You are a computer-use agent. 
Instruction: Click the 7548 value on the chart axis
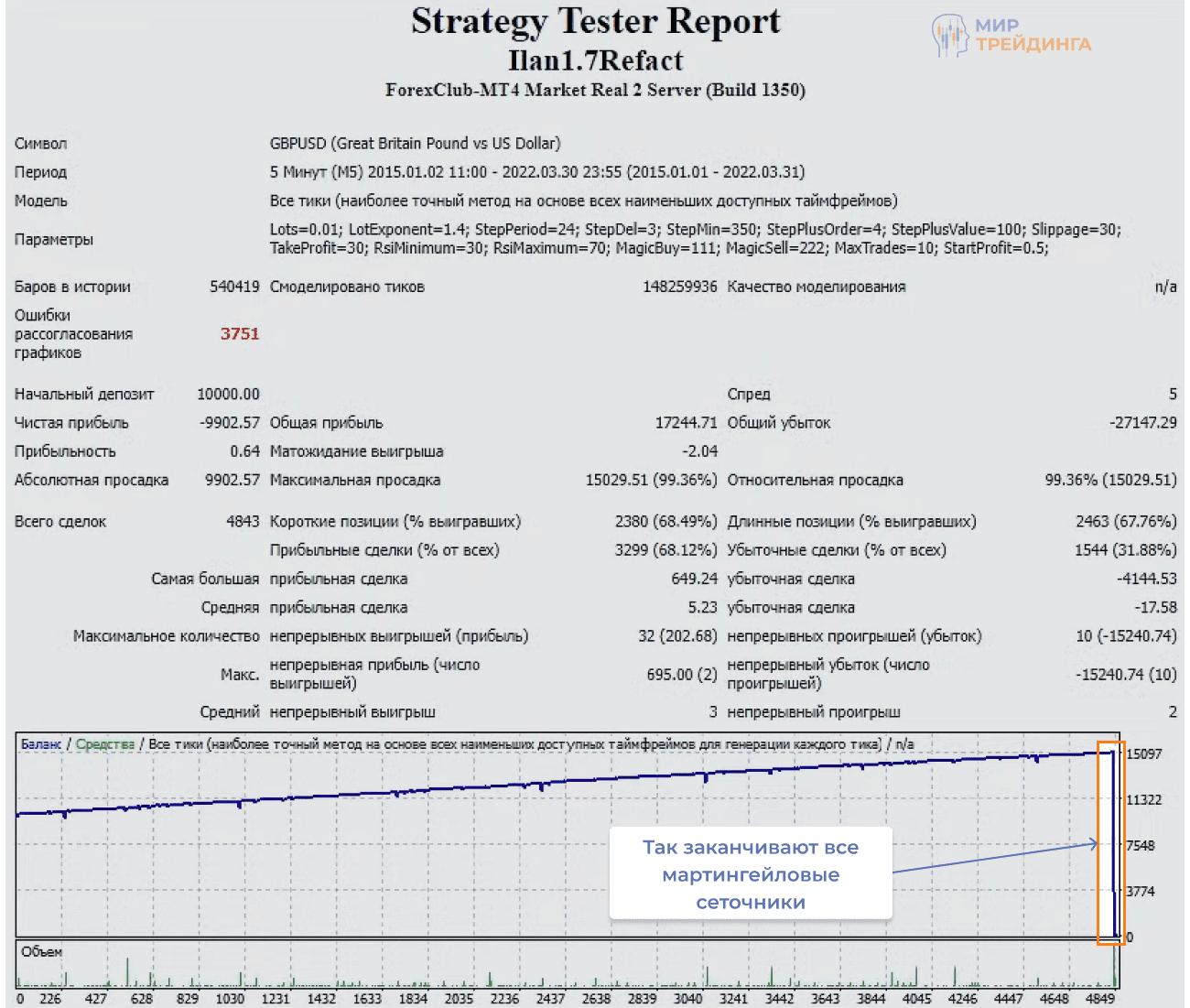(x=1140, y=846)
